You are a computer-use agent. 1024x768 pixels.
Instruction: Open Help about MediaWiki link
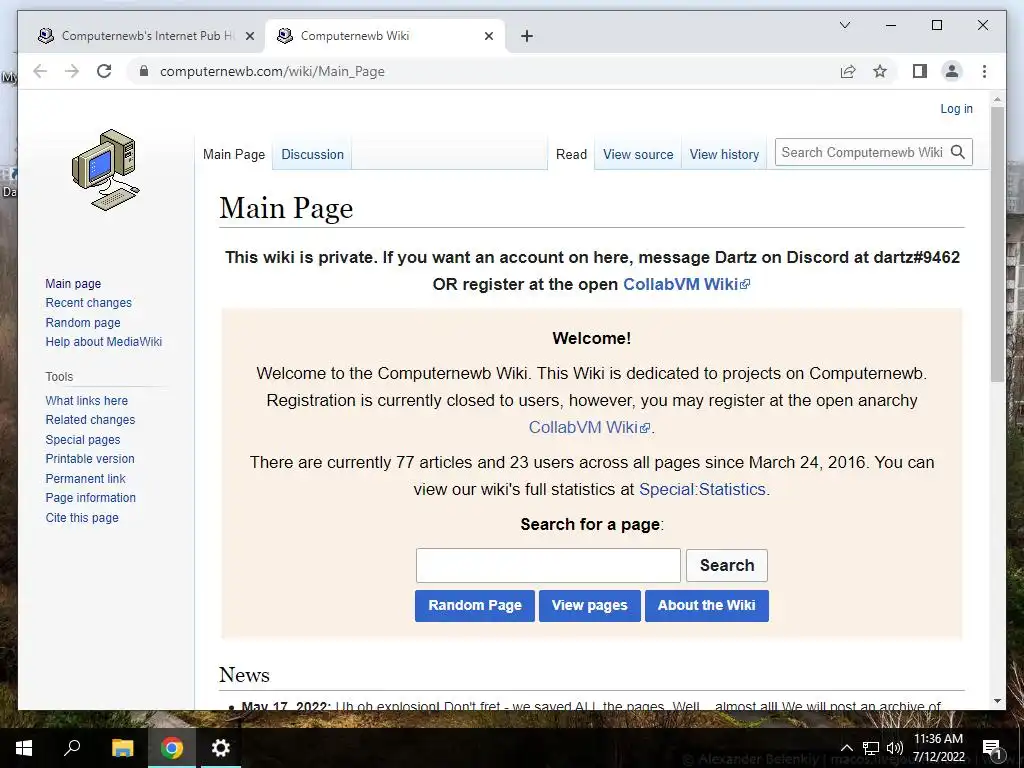[x=104, y=342]
